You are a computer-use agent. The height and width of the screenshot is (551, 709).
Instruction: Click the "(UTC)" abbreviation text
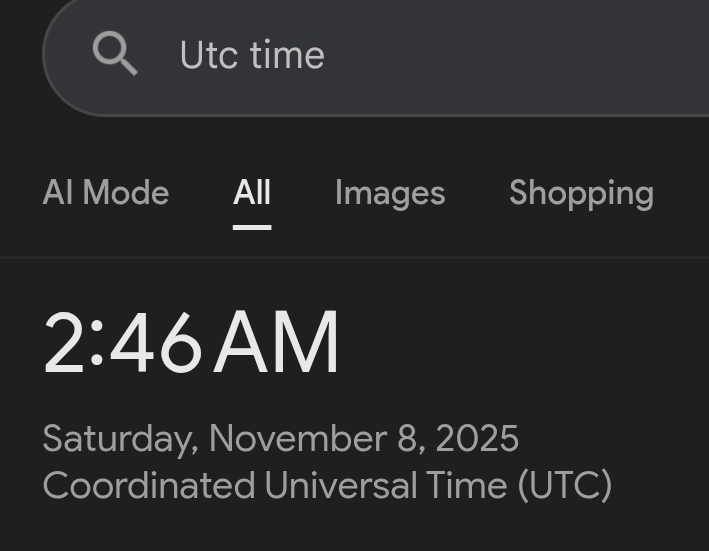click(x=564, y=486)
